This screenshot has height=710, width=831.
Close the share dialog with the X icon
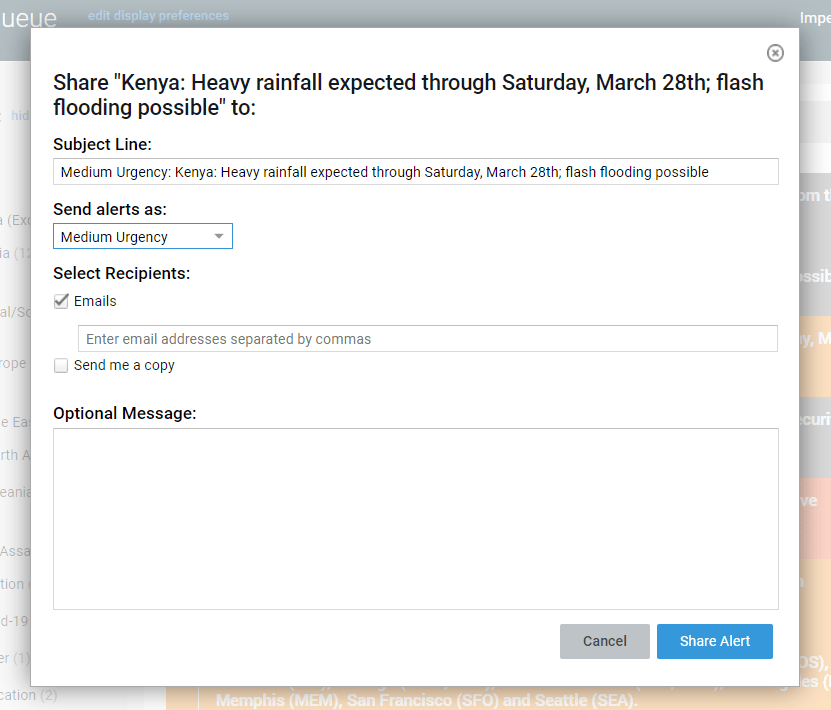click(775, 53)
